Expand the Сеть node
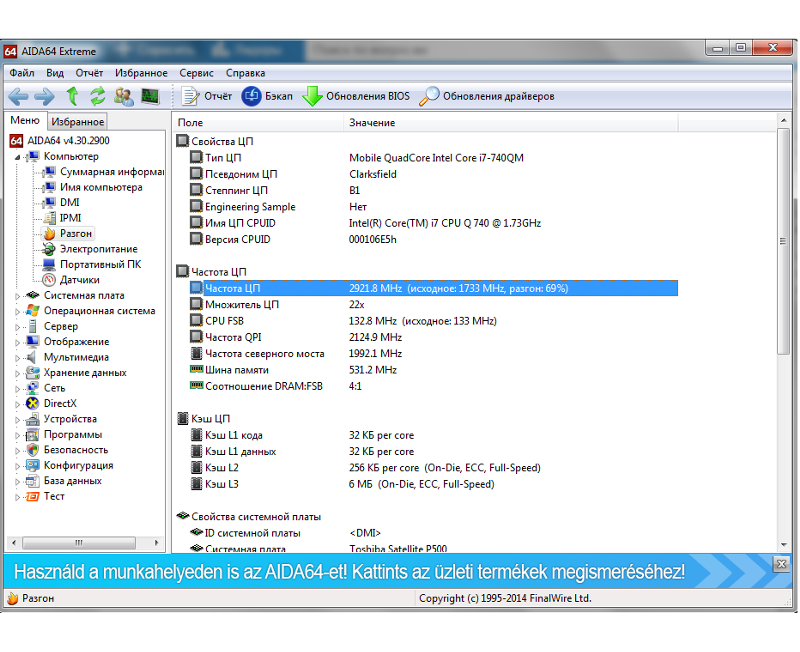The image size is (800, 652). (17, 389)
